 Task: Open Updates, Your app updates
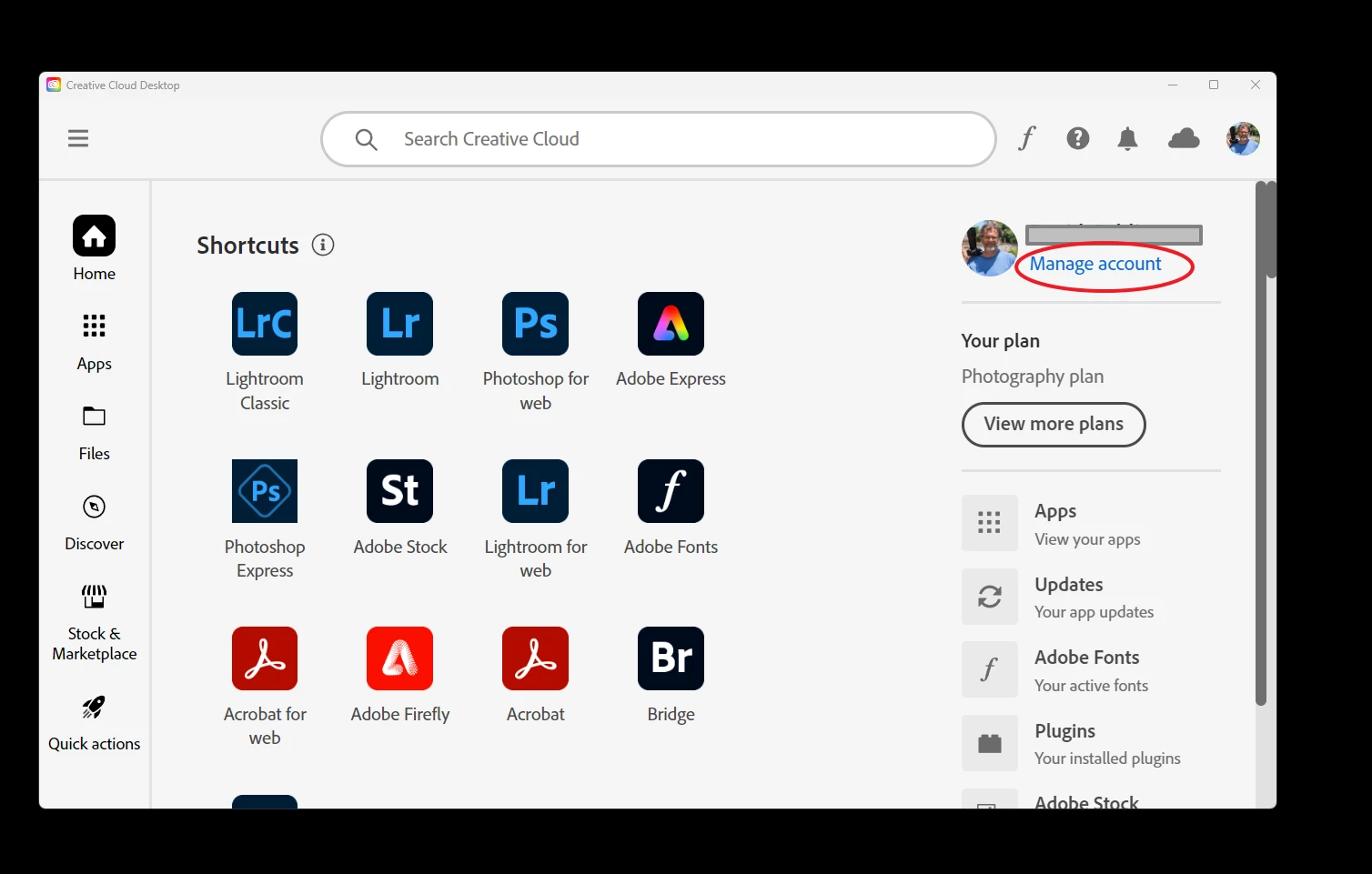[x=1091, y=597]
